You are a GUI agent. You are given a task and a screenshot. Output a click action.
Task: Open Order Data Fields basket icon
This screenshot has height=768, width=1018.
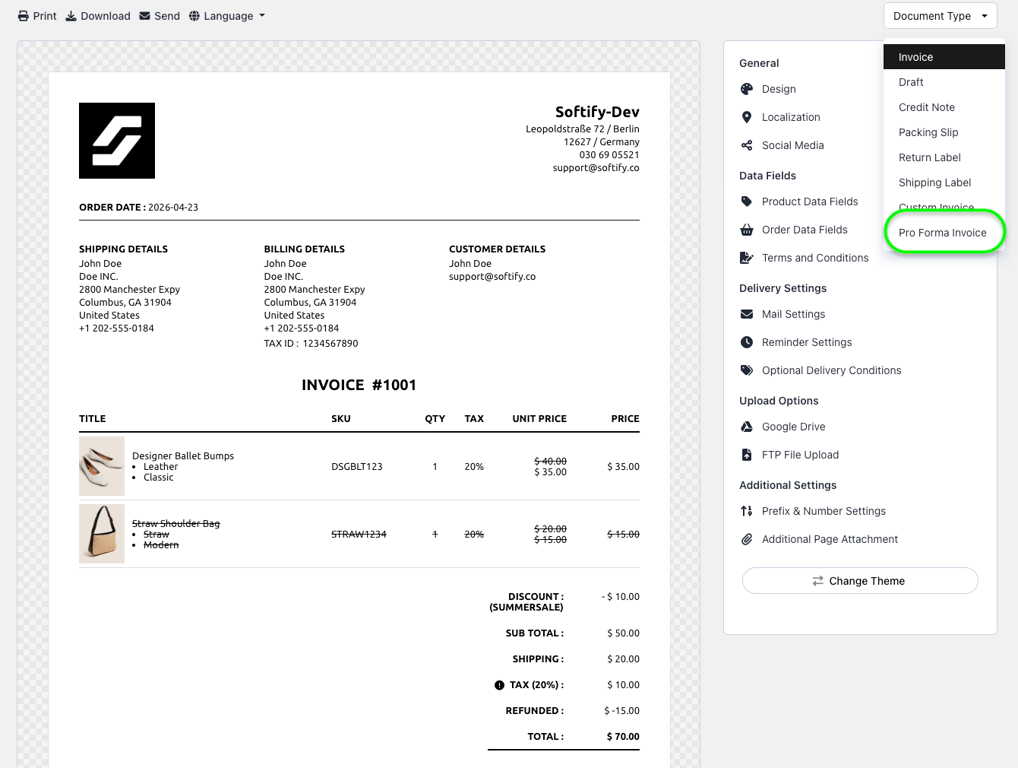pos(747,230)
